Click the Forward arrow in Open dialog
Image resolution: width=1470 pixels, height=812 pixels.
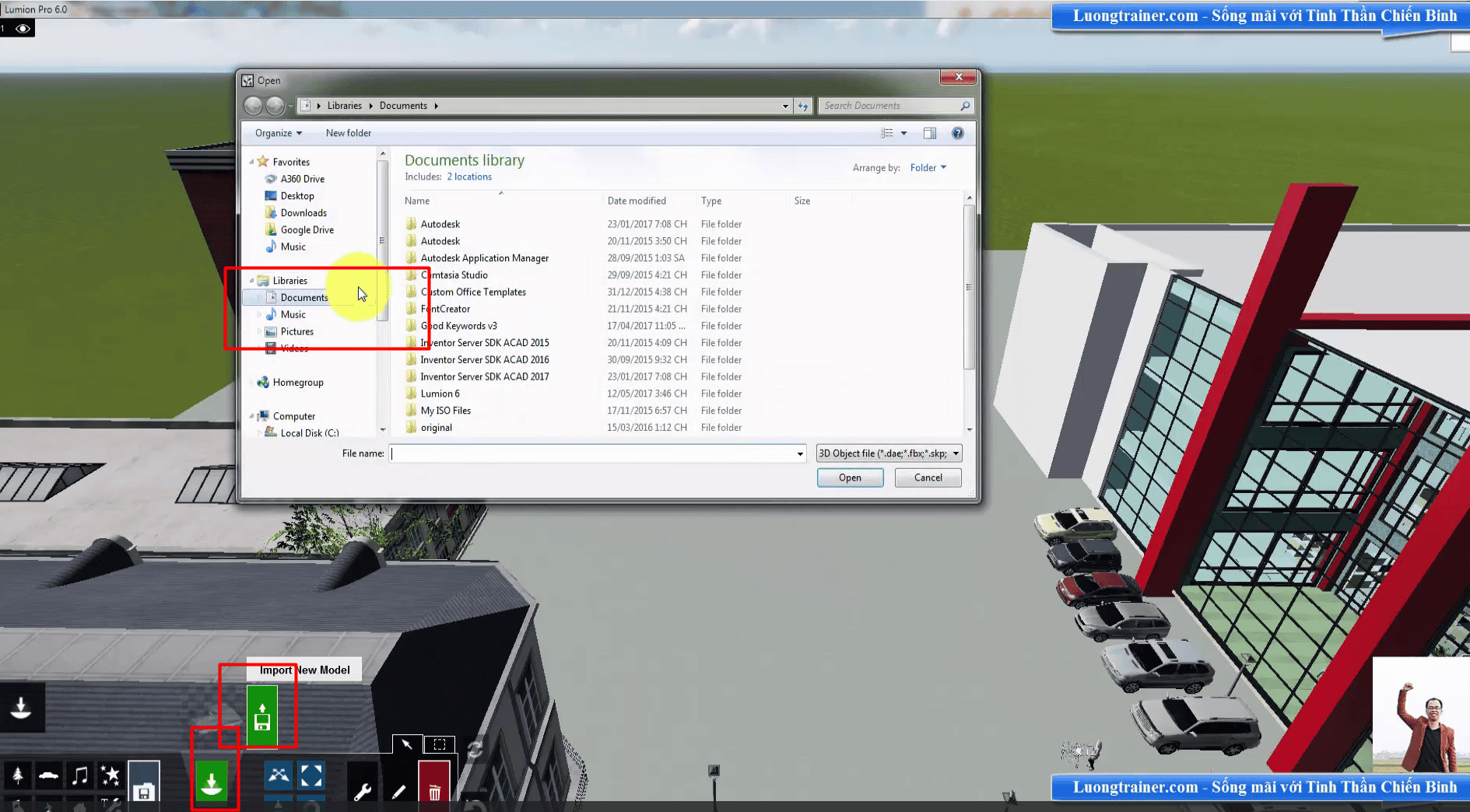tap(275, 106)
